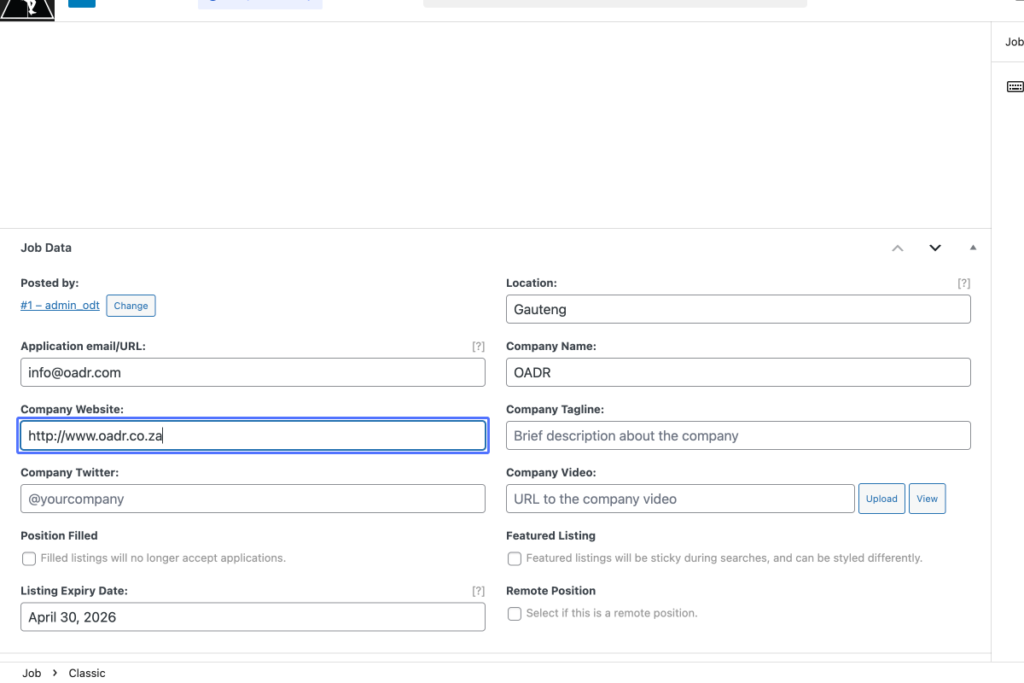The height and width of the screenshot is (683, 1024).
Task: Tick the Remote Position checkbox
Action: coord(515,614)
